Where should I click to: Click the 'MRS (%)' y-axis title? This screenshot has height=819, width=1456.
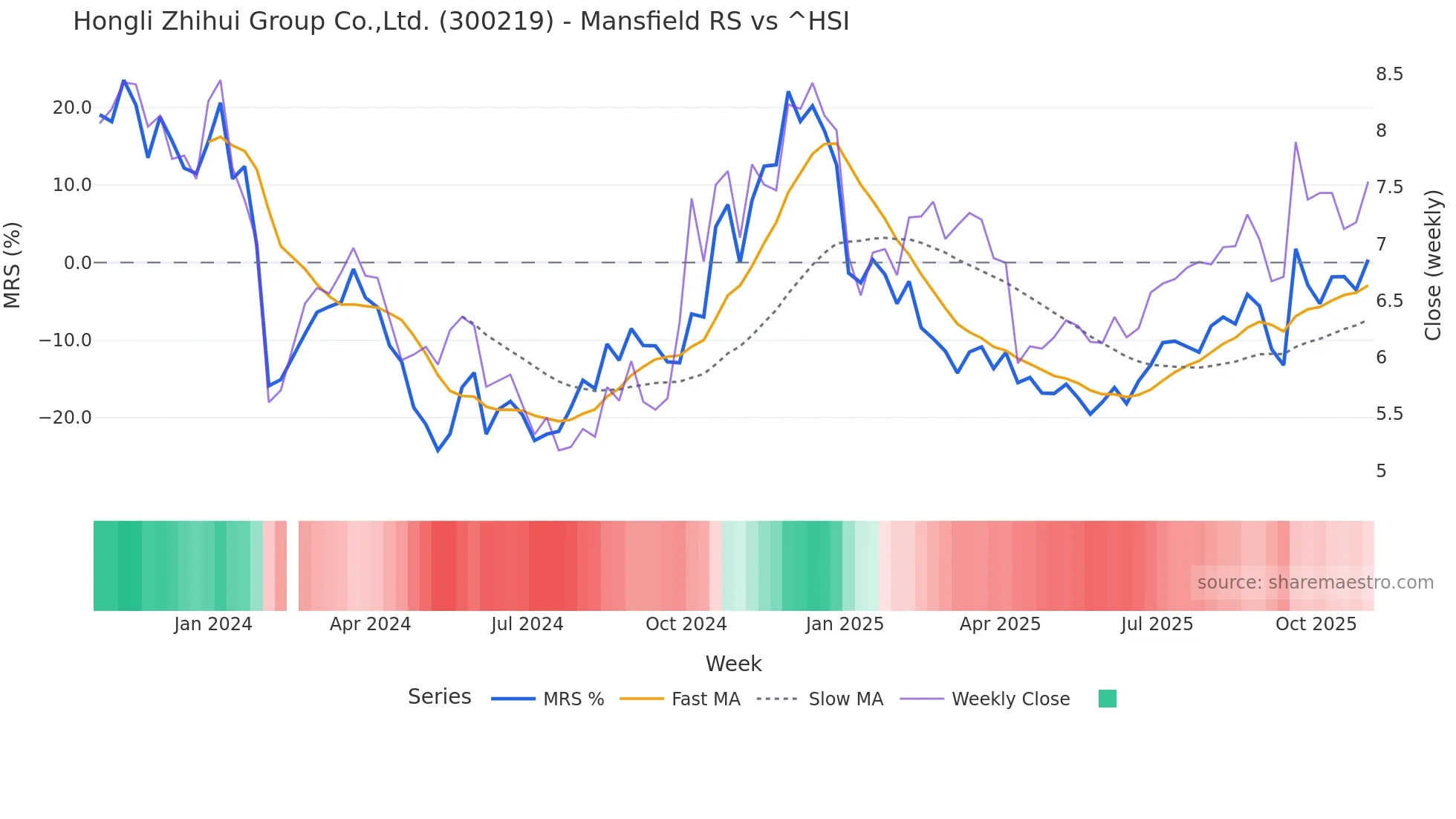coord(12,265)
